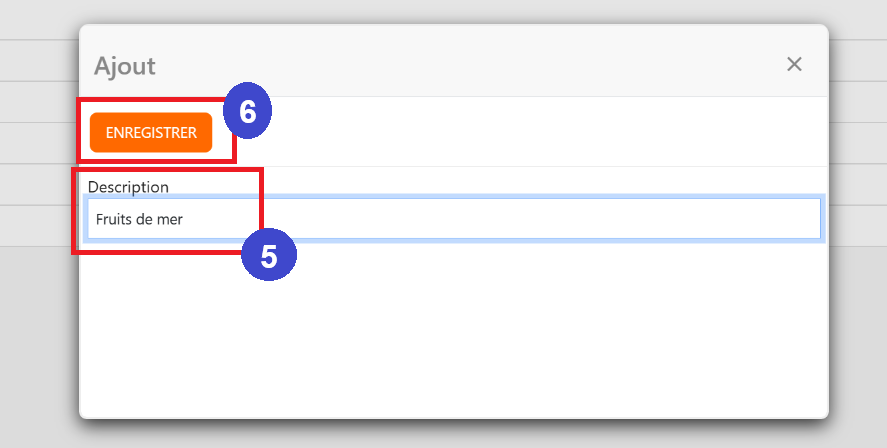This screenshot has height=448, width=887.
Task: Click the dialog header bar beside Ajout
Action: pos(450,64)
